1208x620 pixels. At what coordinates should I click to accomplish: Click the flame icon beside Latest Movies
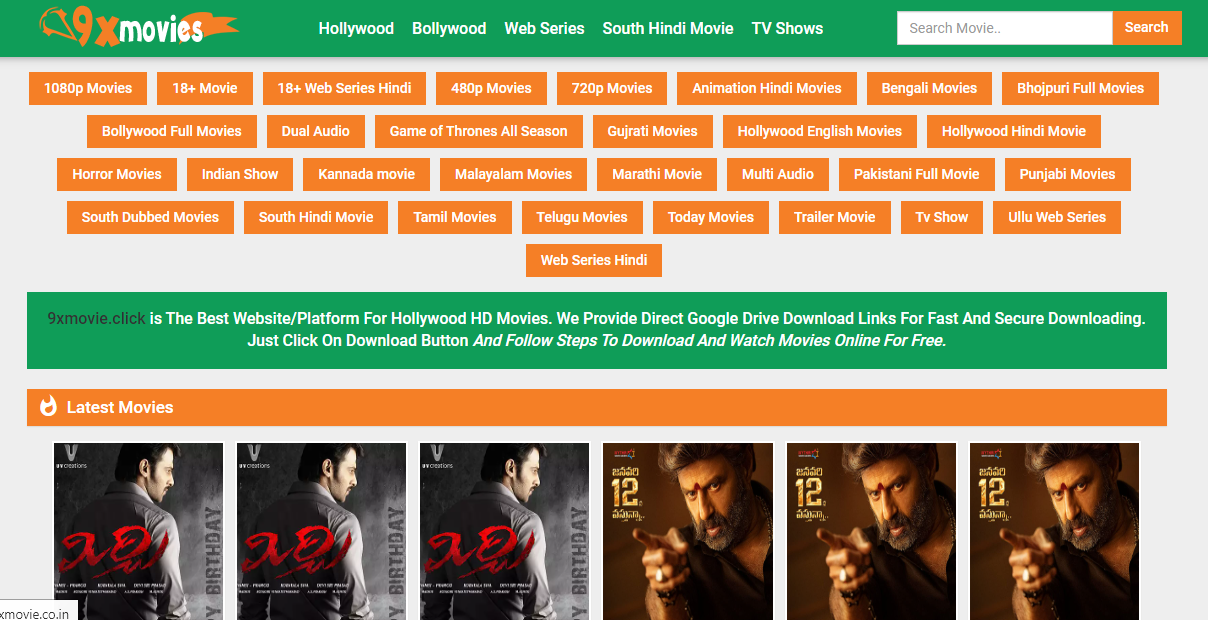point(48,406)
